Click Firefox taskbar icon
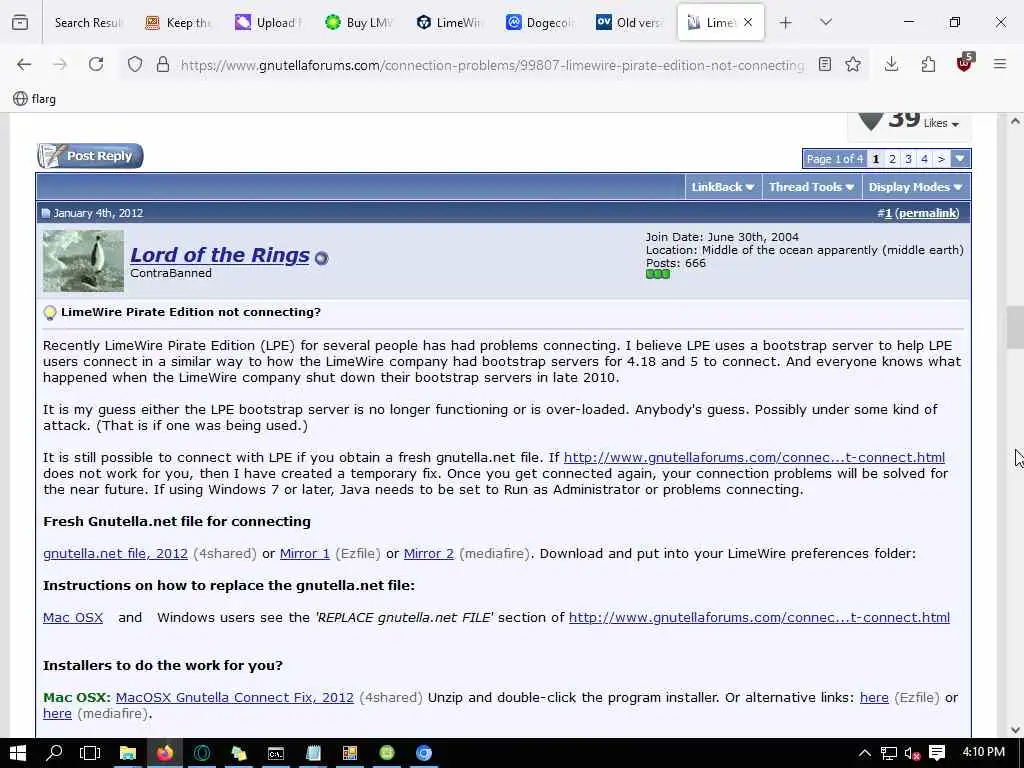Screen dimensions: 1024x768 point(165,753)
